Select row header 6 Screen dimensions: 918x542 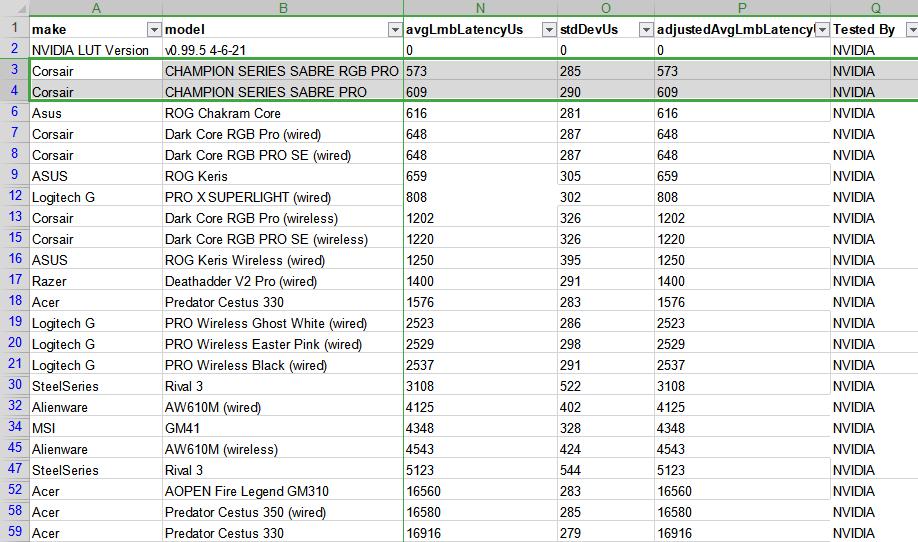15,112
